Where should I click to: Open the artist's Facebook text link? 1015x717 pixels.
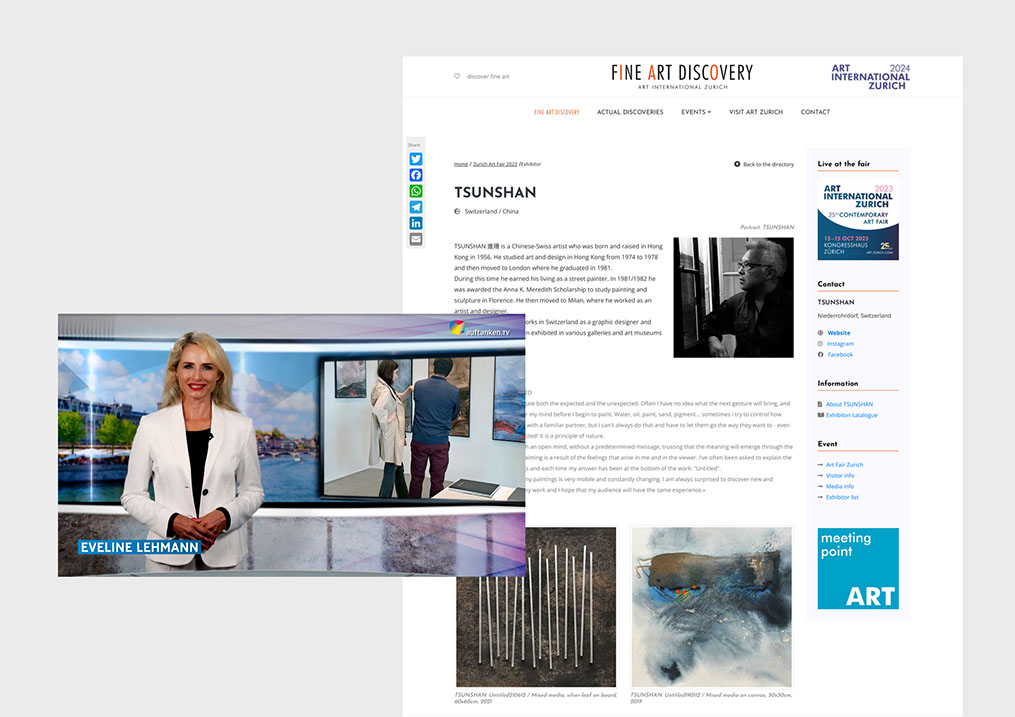pos(840,355)
